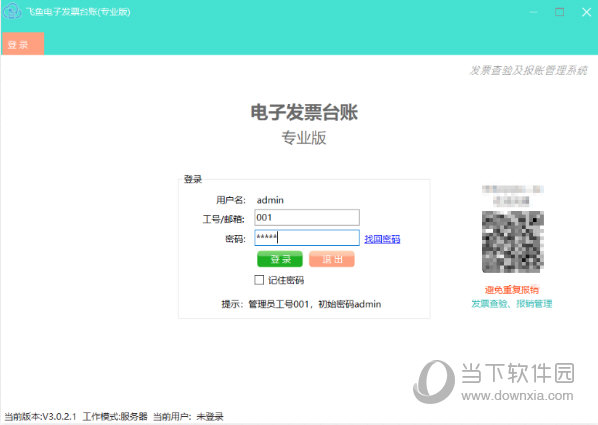Click hint text 管理员工号001，初始密码admin

(x=315, y=304)
